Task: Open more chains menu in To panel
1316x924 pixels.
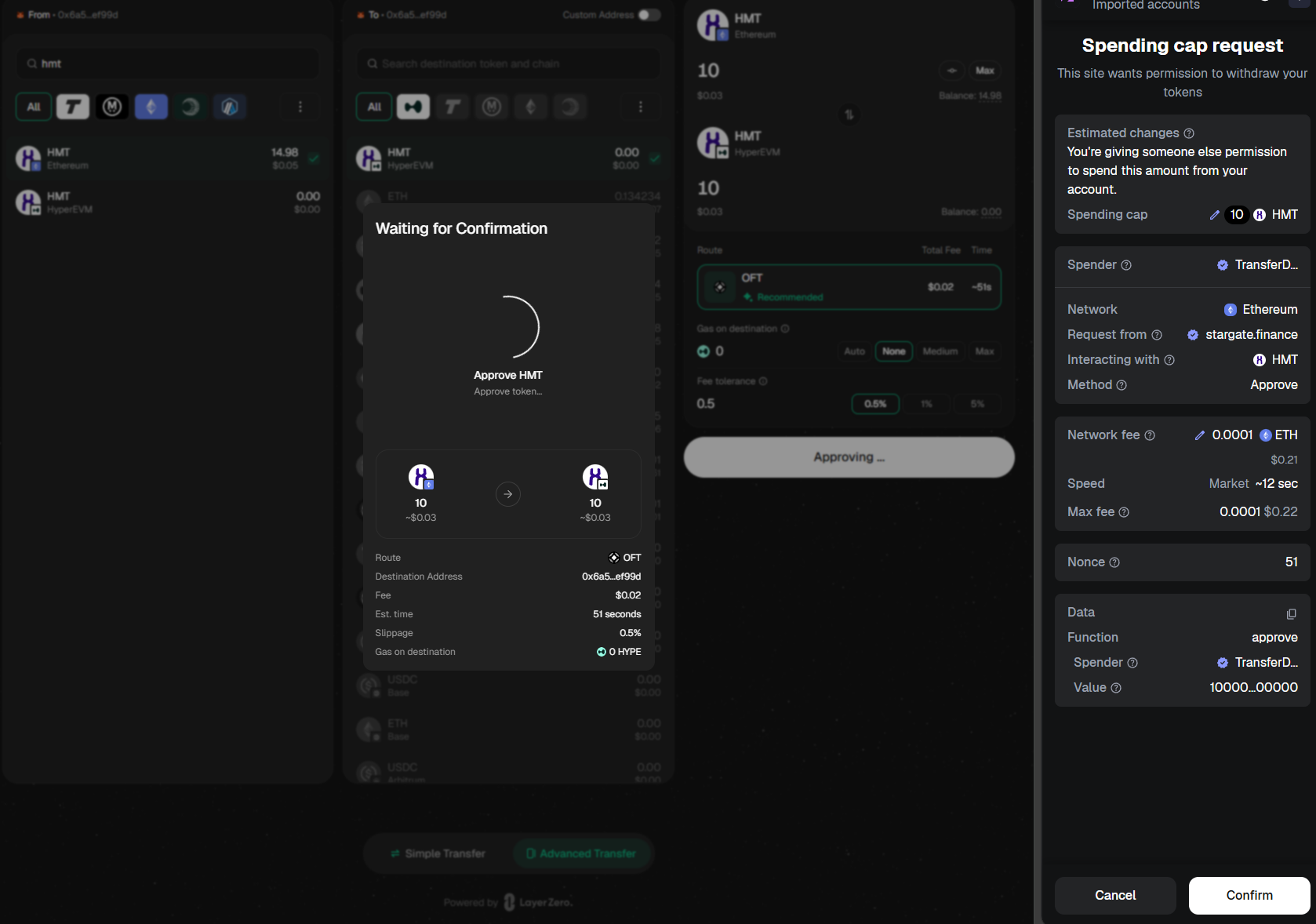Action: tap(641, 107)
